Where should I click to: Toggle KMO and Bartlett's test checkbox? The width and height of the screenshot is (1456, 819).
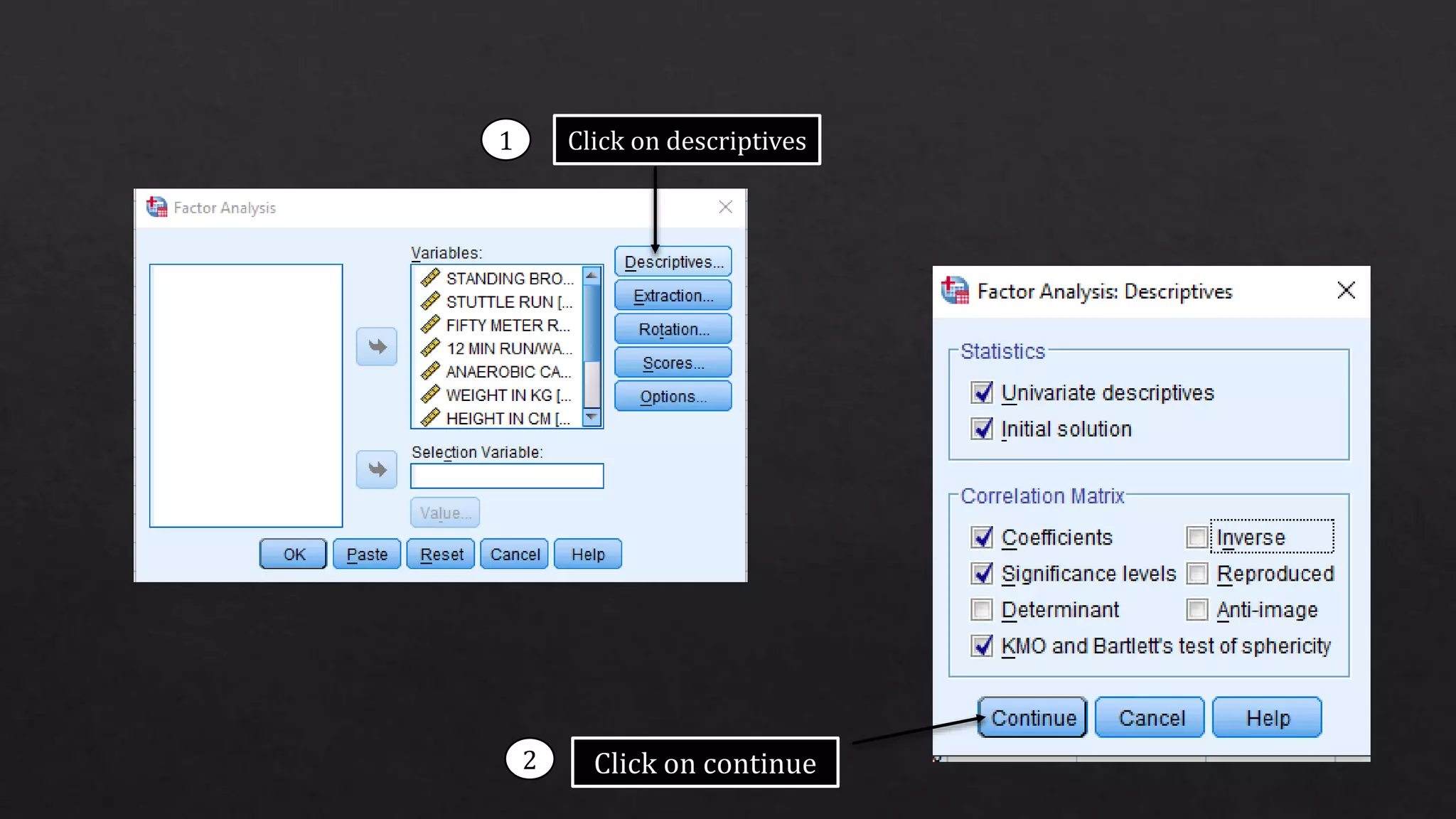tap(982, 646)
